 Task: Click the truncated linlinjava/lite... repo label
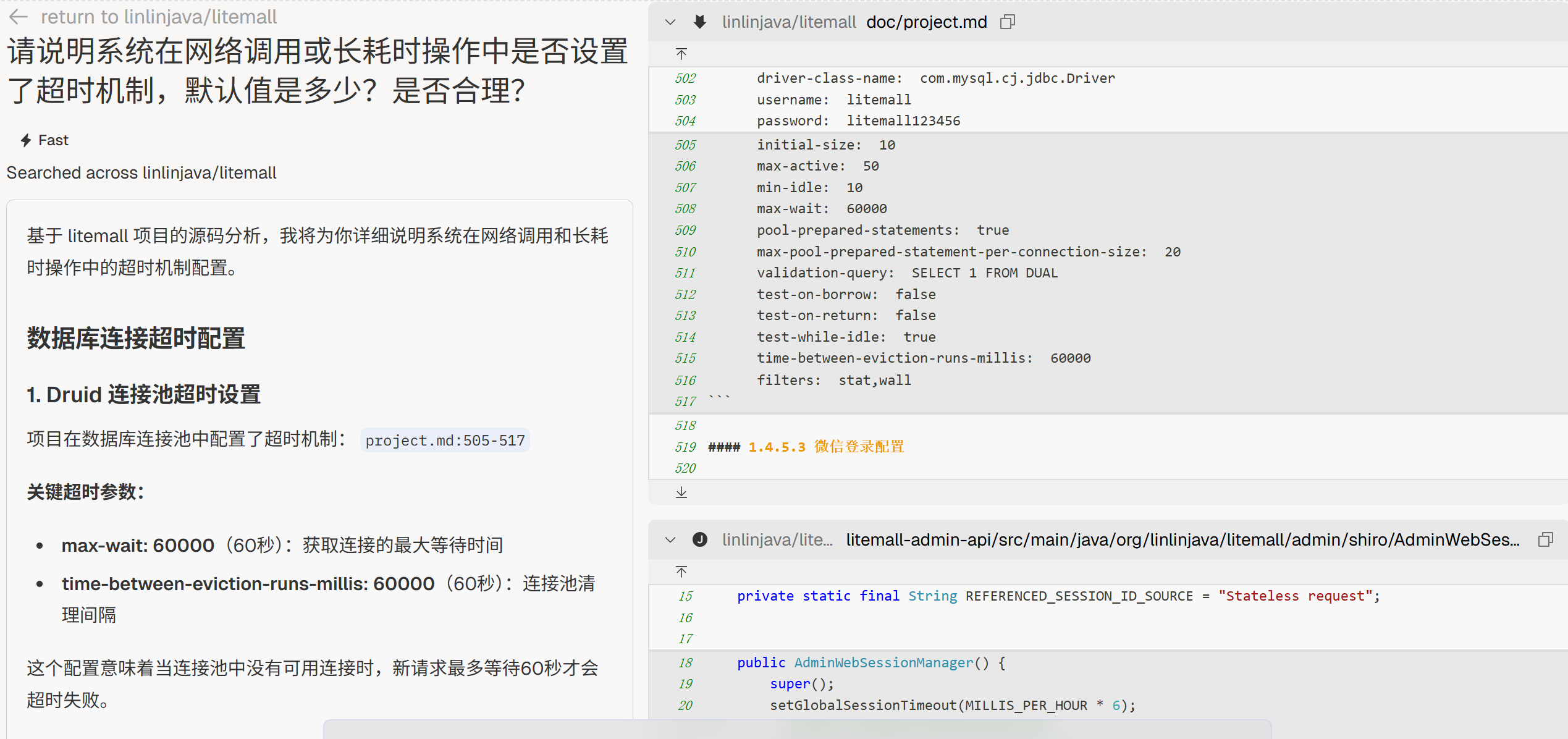[x=777, y=540]
